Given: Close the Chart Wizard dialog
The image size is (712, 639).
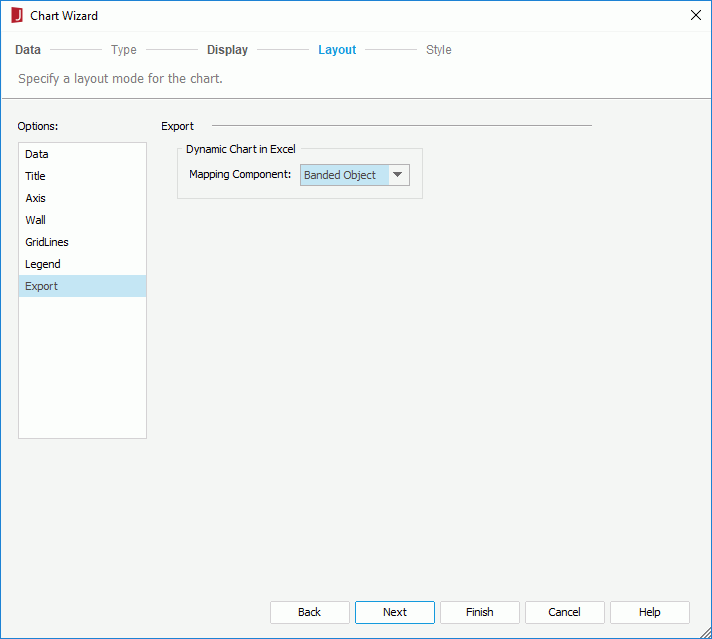Looking at the screenshot, I should [695, 15].
